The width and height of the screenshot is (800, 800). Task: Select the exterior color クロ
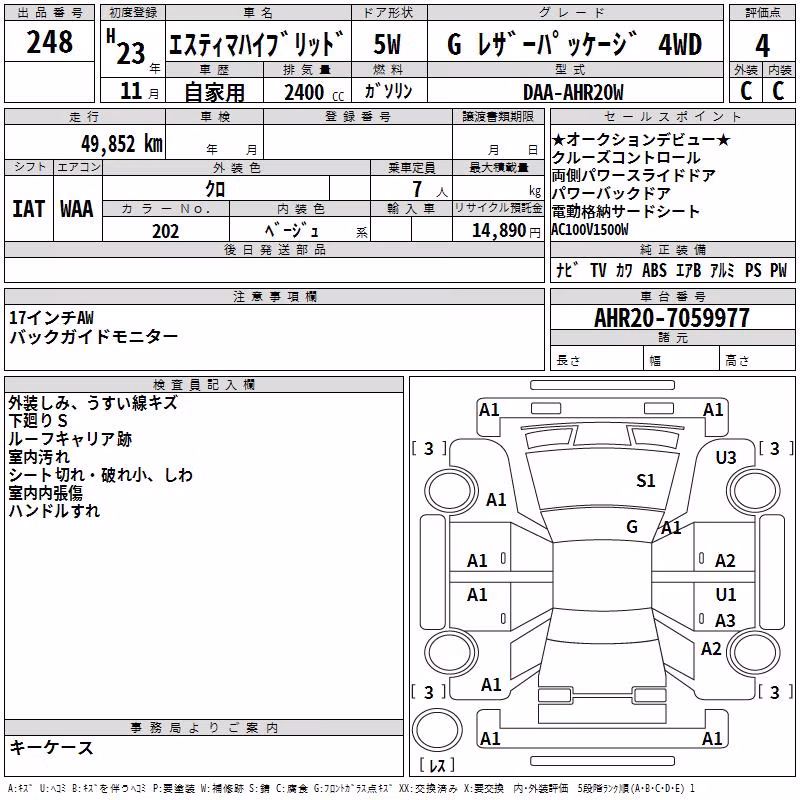215,189
